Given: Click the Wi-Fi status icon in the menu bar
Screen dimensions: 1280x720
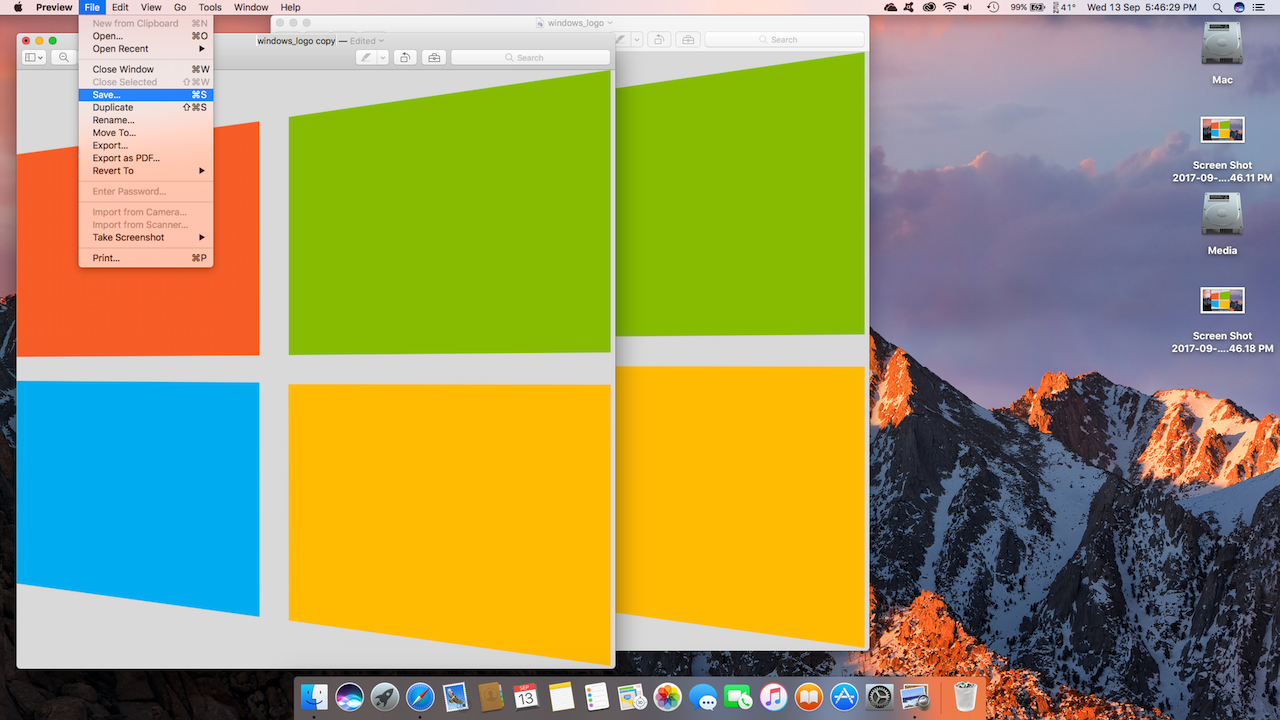Looking at the screenshot, I should tap(949, 7).
